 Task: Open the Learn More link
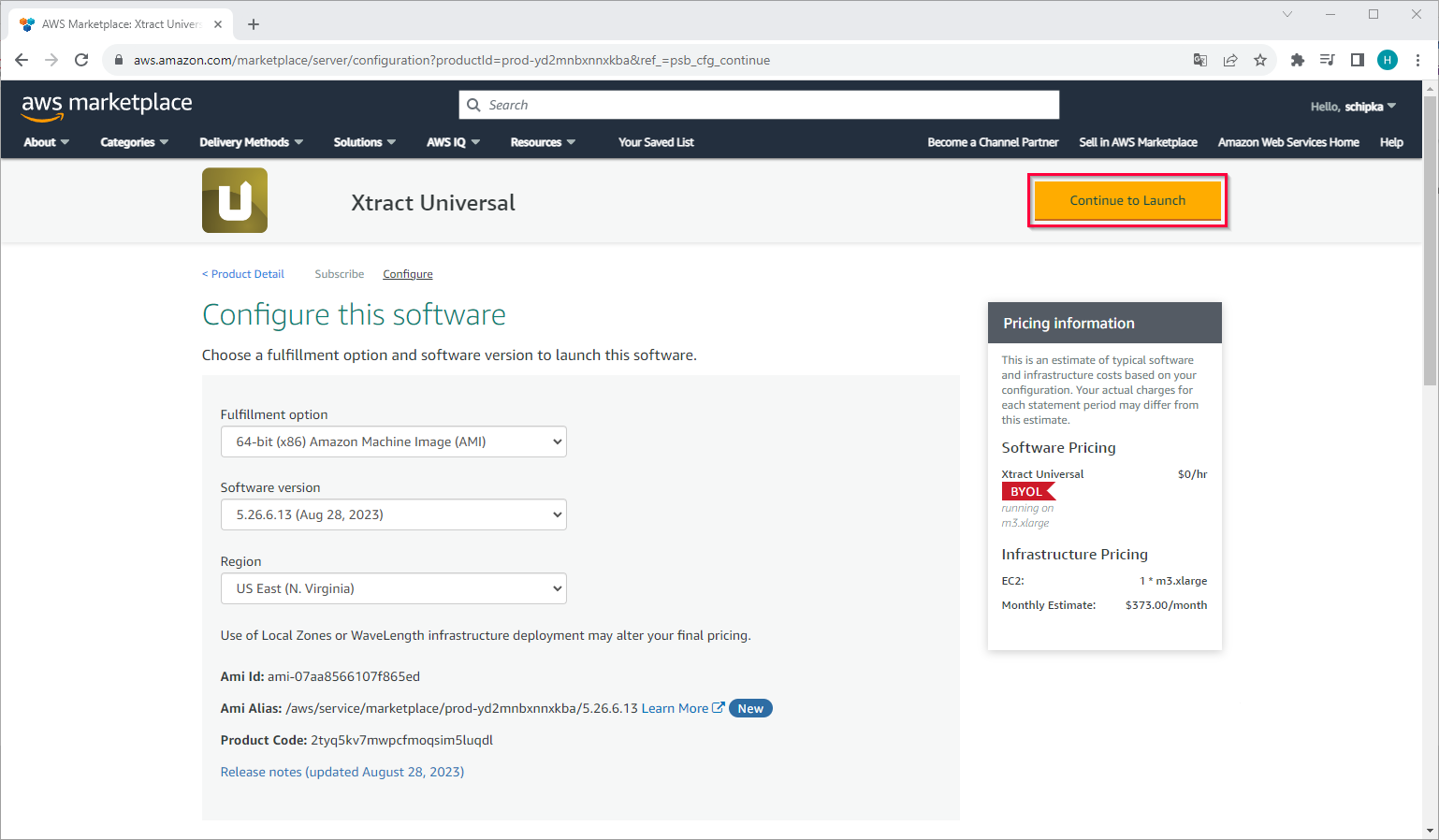(675, 708)
